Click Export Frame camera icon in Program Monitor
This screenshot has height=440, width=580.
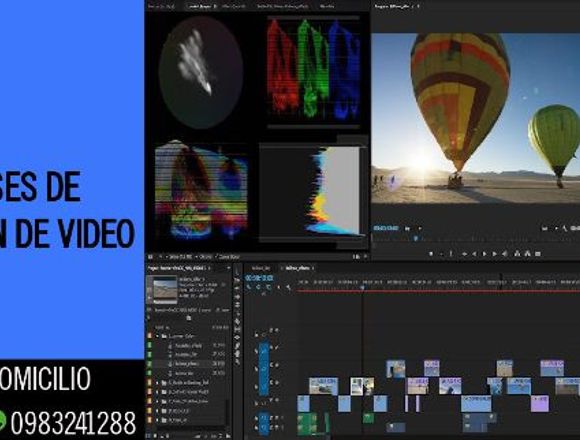(x=538, y=254)
